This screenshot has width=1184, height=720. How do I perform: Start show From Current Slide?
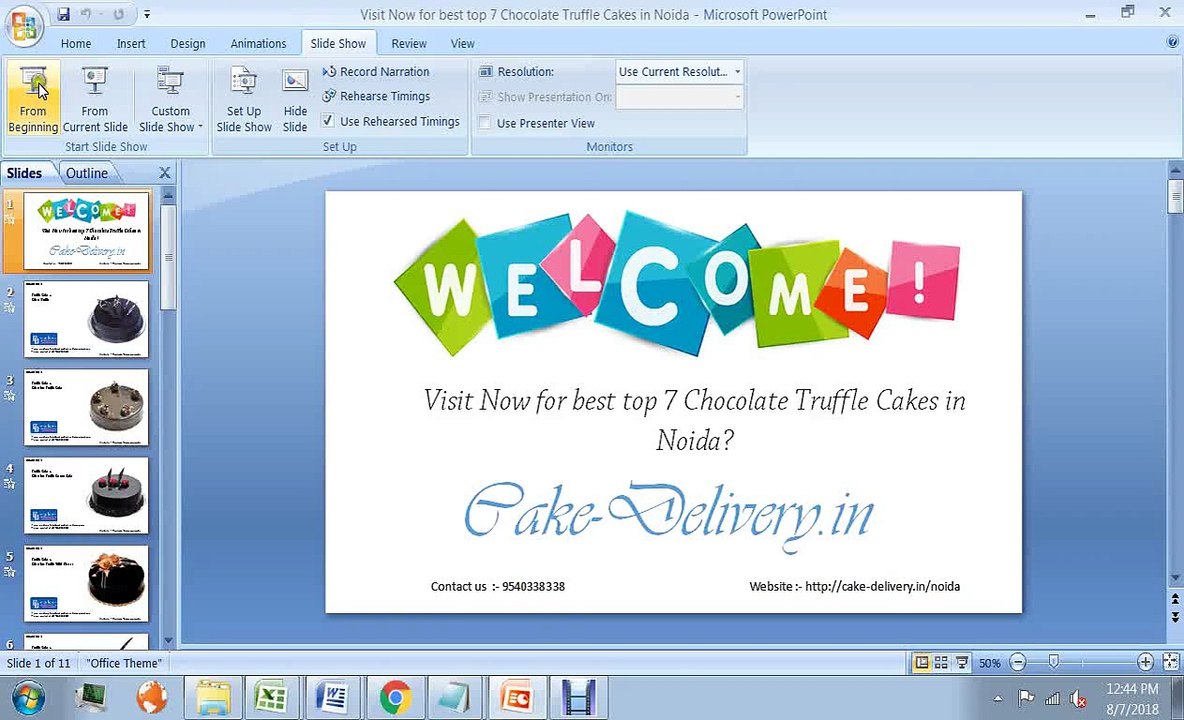94,99
